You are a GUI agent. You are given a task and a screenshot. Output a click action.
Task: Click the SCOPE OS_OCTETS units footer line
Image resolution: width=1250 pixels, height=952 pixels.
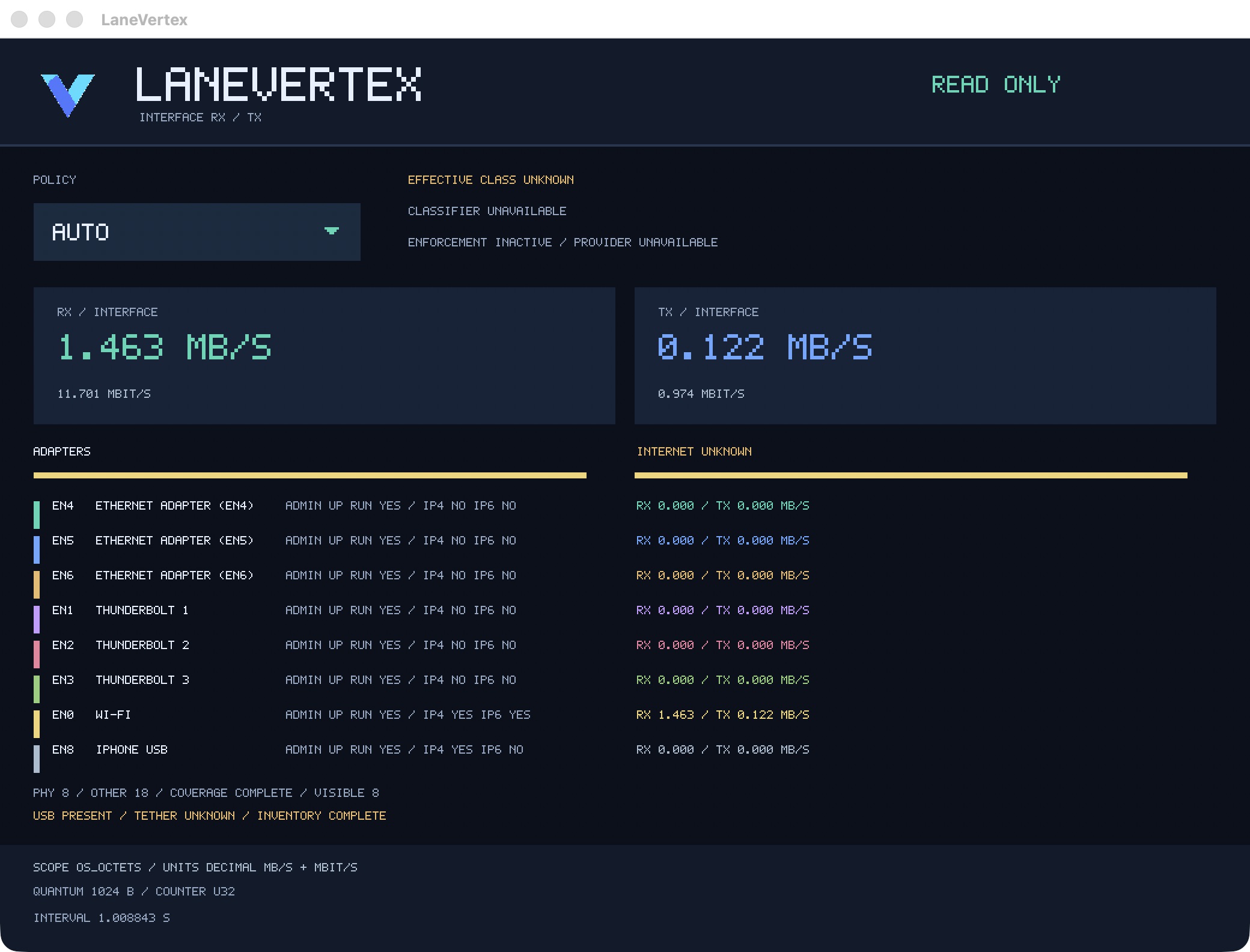195,867
